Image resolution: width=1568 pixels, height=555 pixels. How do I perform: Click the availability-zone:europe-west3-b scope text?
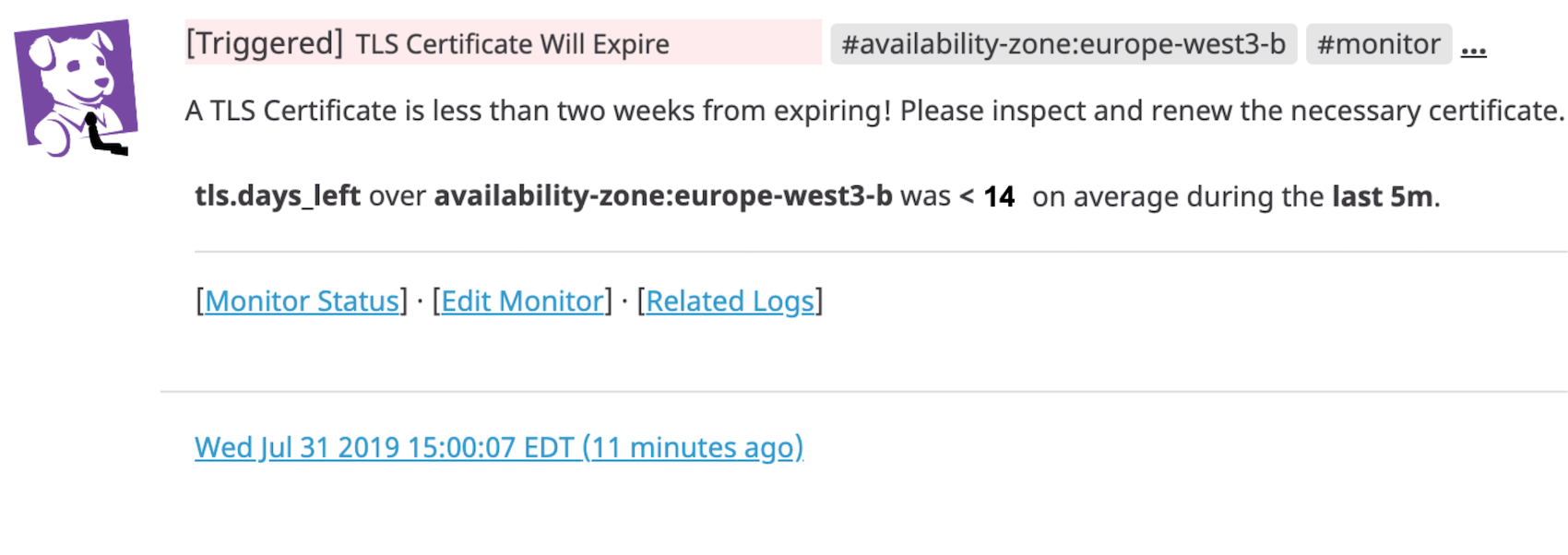(x=665, y=195)
